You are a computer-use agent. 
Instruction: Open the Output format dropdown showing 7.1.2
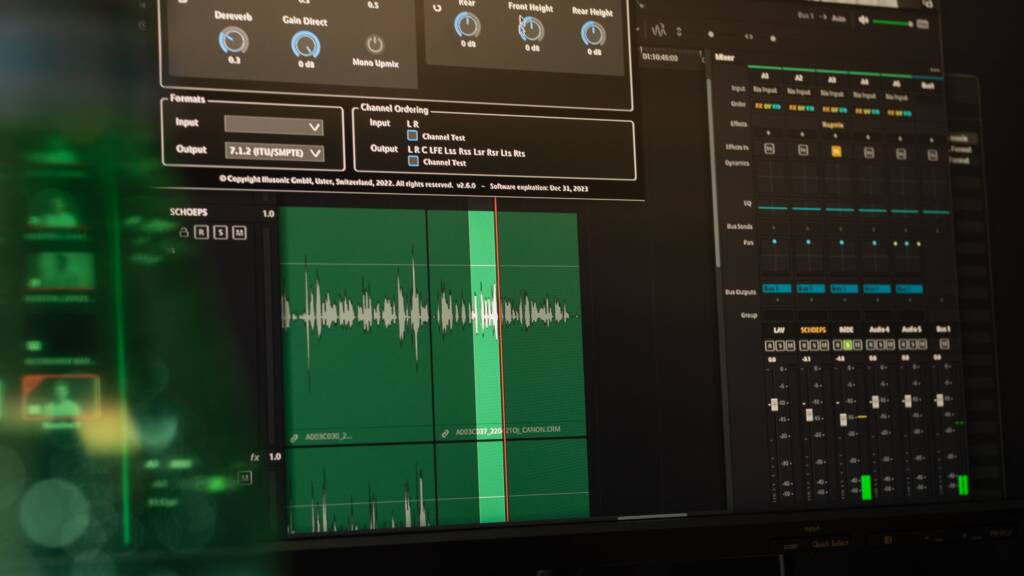pos(274,152)
